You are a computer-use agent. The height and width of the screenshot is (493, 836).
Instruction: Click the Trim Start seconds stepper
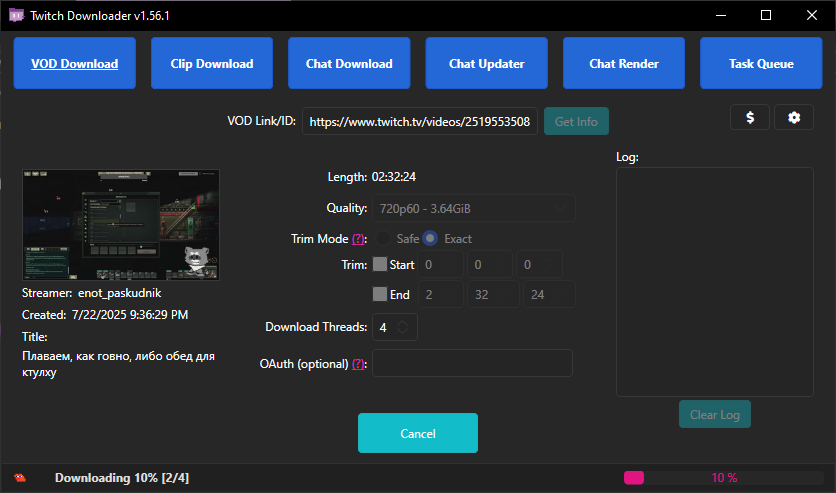pyautogui.click(x=539, y=264)
